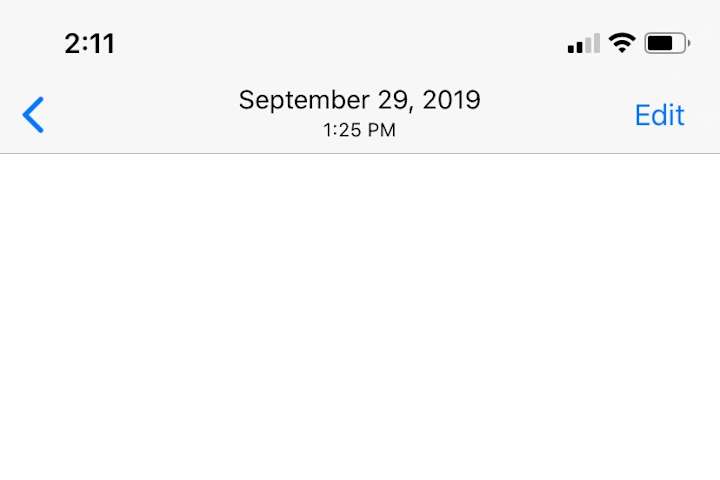Click the shortest black signal bar

pos(571,48)
